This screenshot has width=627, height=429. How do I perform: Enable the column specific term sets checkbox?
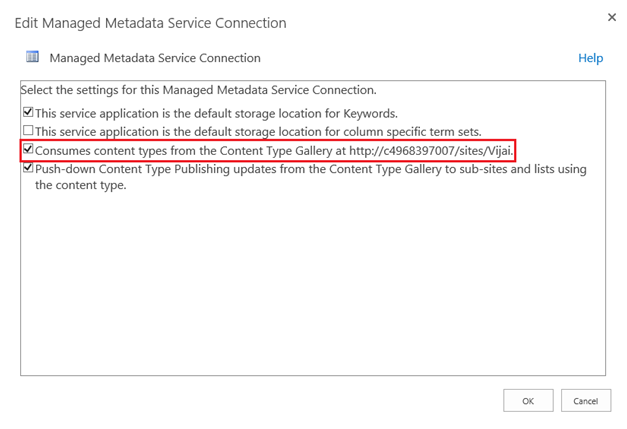(x=28, y=131)
